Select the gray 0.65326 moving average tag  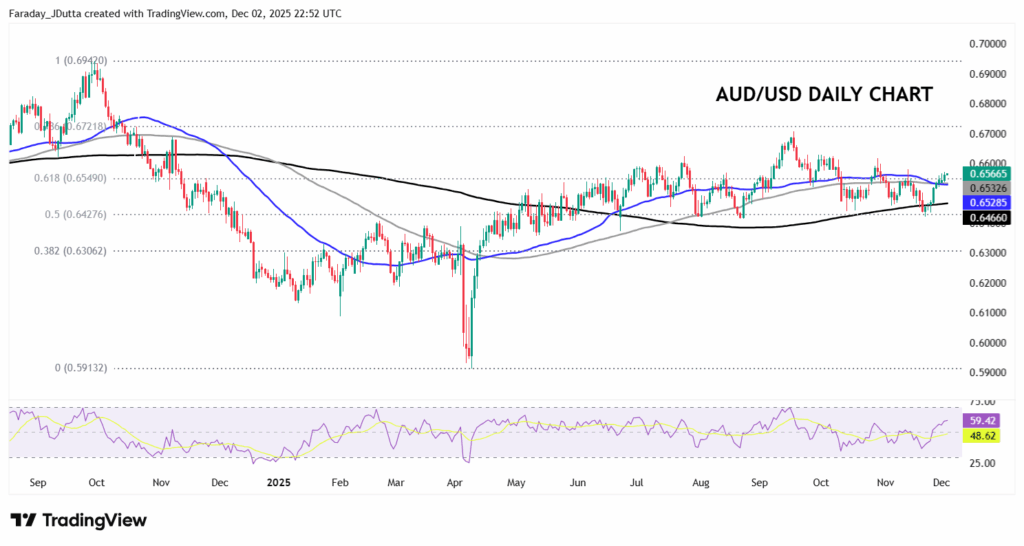pos(987,188)
